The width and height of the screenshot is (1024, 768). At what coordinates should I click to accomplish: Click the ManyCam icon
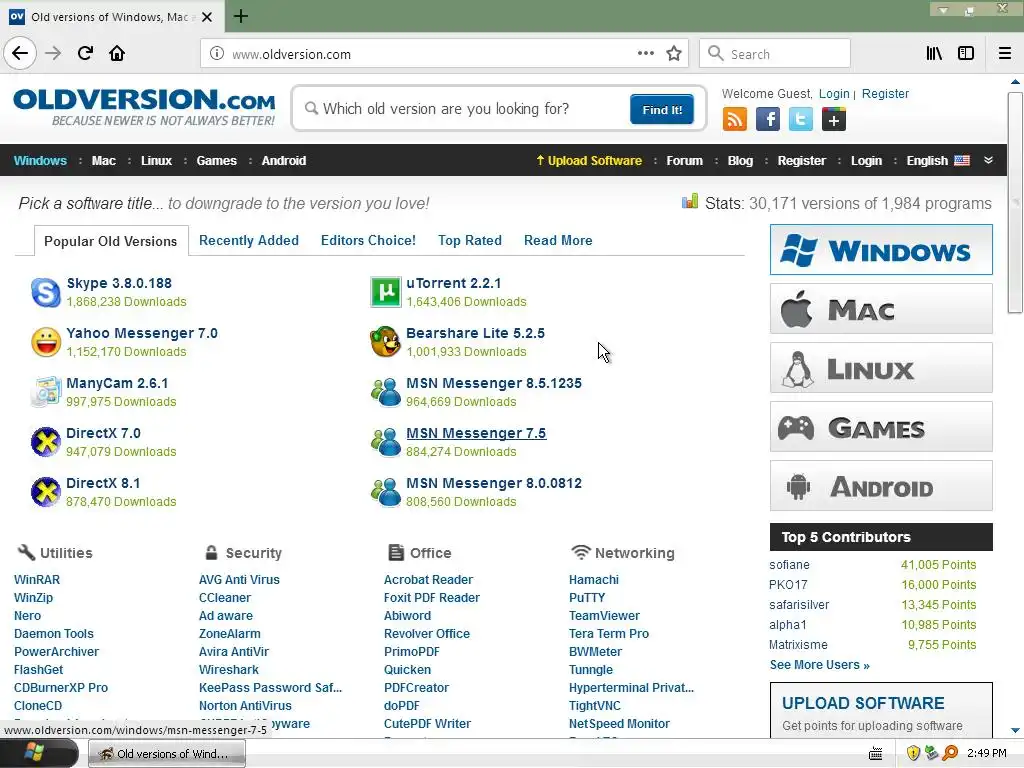pyautogui.click(x=46, y=392)
